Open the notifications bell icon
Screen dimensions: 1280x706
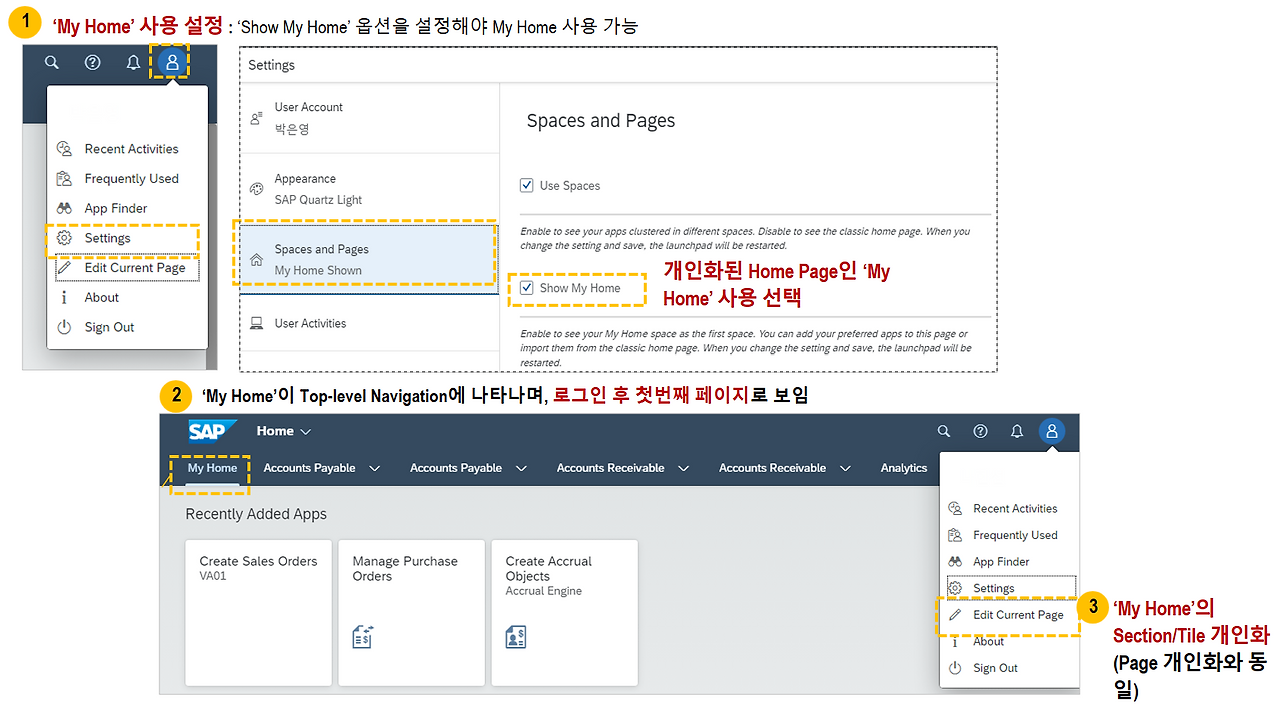132,62
